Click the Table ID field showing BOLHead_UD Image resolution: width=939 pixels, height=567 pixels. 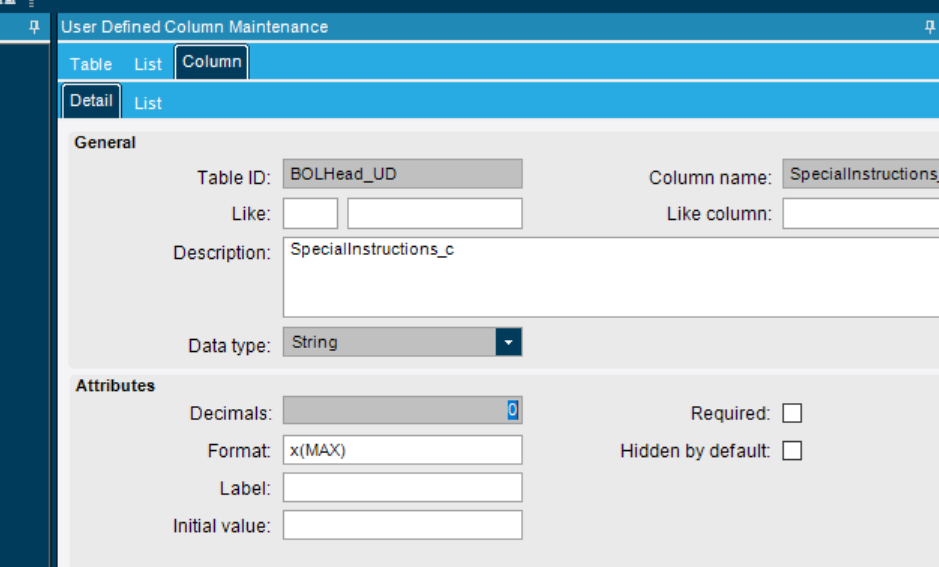(x=402, y=174)
